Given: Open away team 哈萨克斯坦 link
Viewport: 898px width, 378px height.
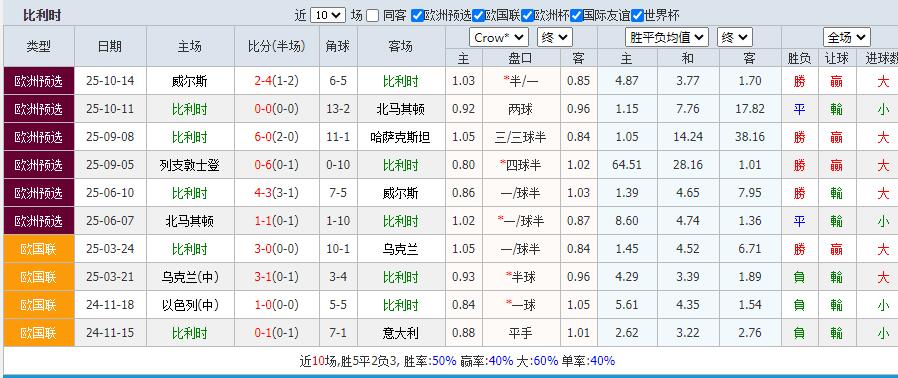Looking at the screenshot, I should 401,137.
